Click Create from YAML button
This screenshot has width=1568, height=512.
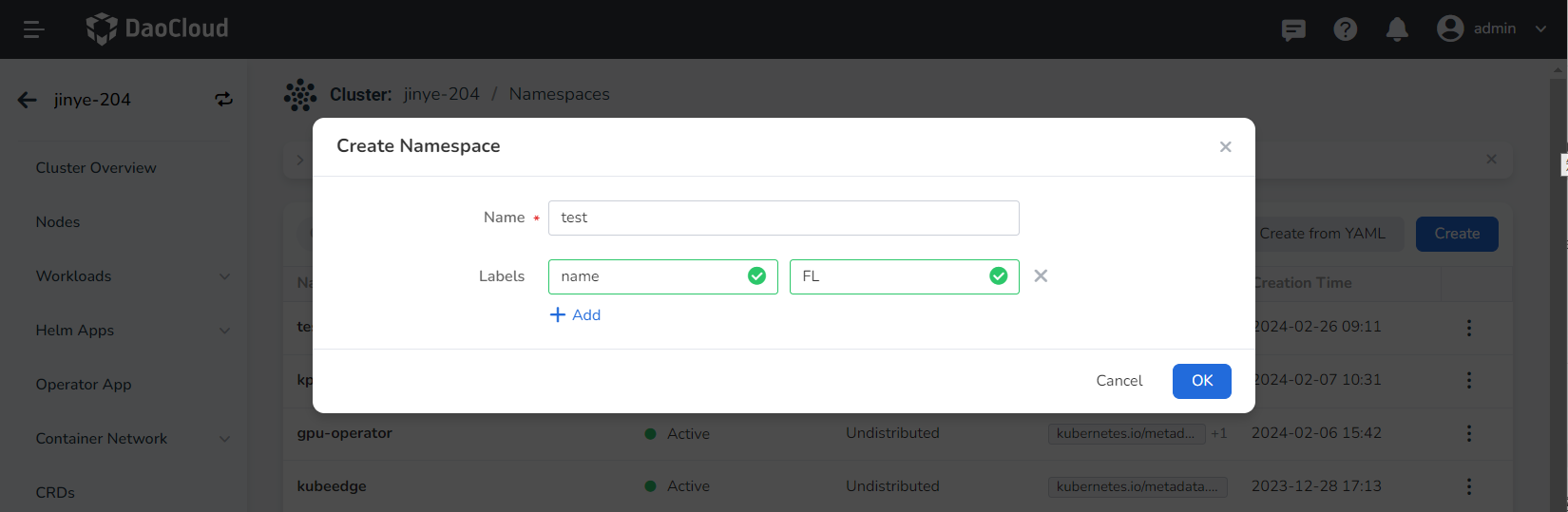point(1323,234)
